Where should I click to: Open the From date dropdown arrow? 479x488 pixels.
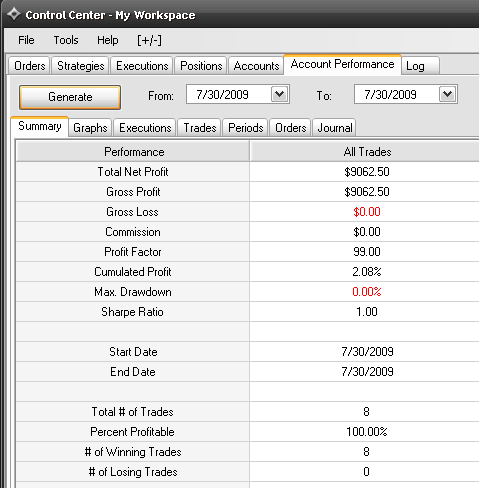point(279,94)
